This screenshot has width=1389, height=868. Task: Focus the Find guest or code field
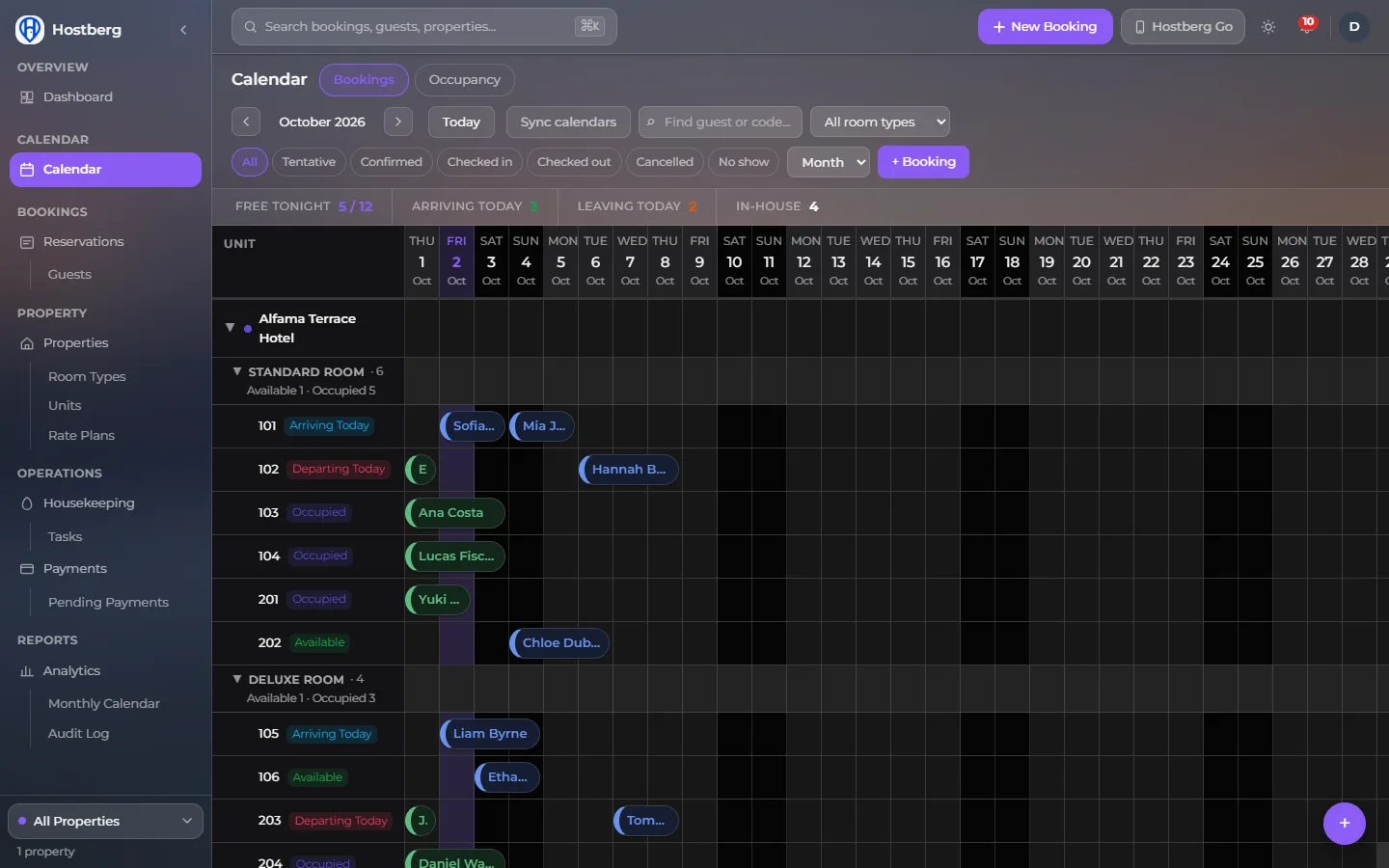(721, 122)
